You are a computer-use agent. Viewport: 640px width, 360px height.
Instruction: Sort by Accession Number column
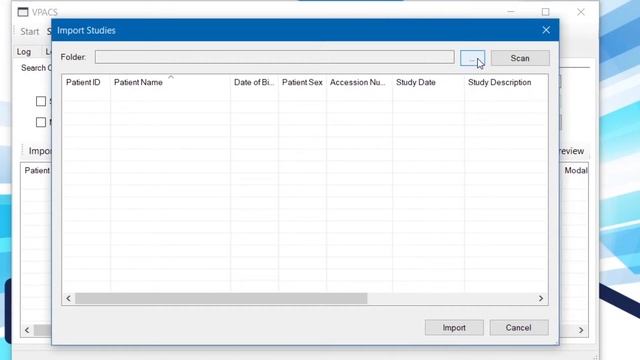pyautogui.click(x=360, y=82)
